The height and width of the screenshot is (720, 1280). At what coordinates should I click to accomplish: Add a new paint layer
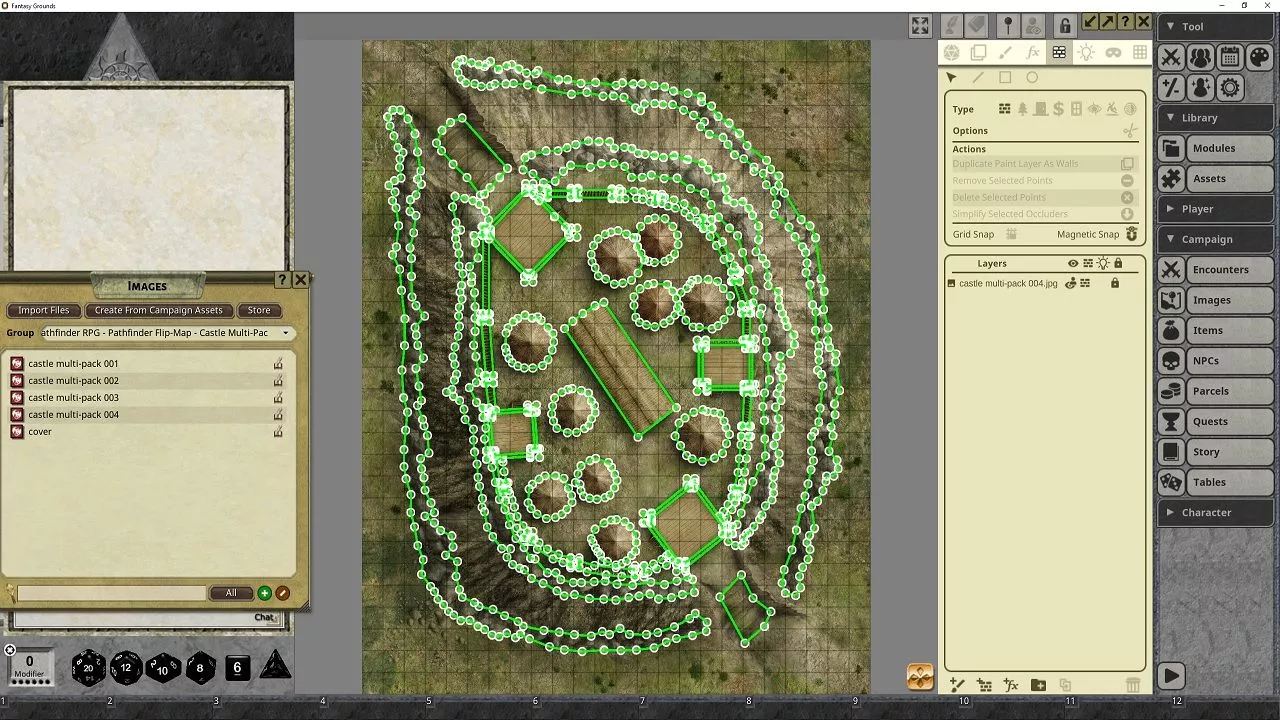[957, 685]
